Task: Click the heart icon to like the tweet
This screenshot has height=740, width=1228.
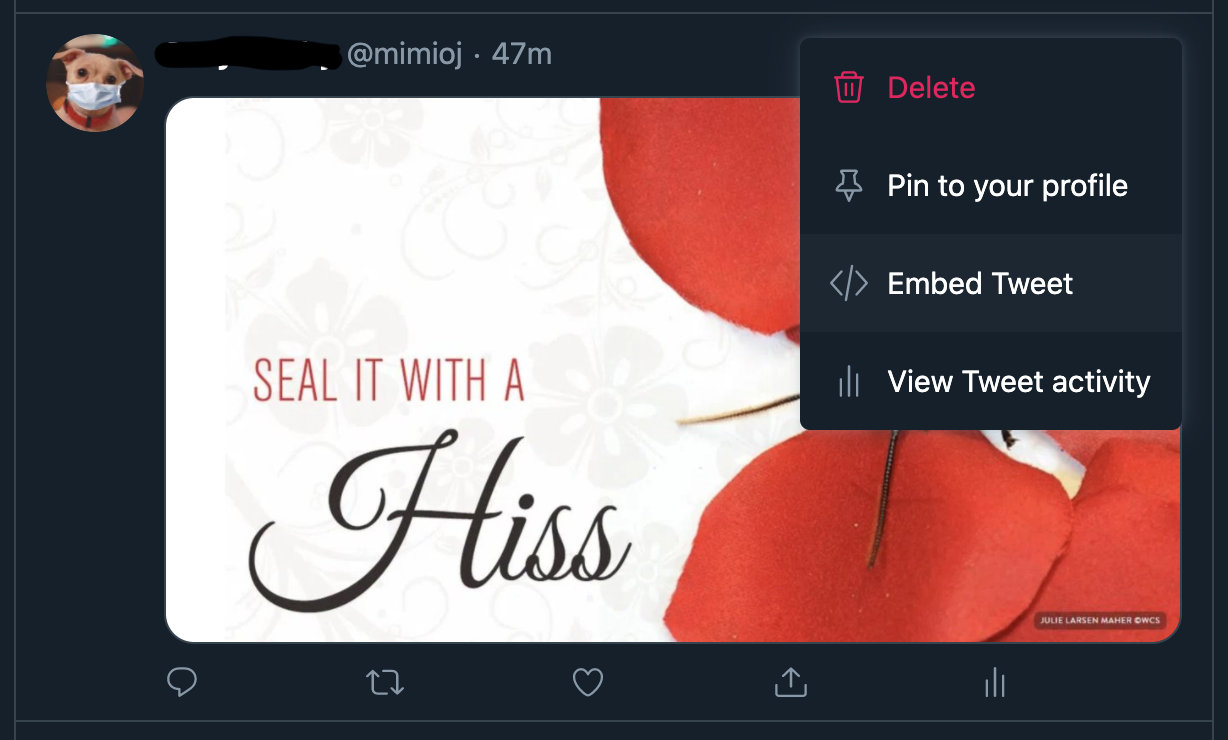Action: tap(588, 683)
